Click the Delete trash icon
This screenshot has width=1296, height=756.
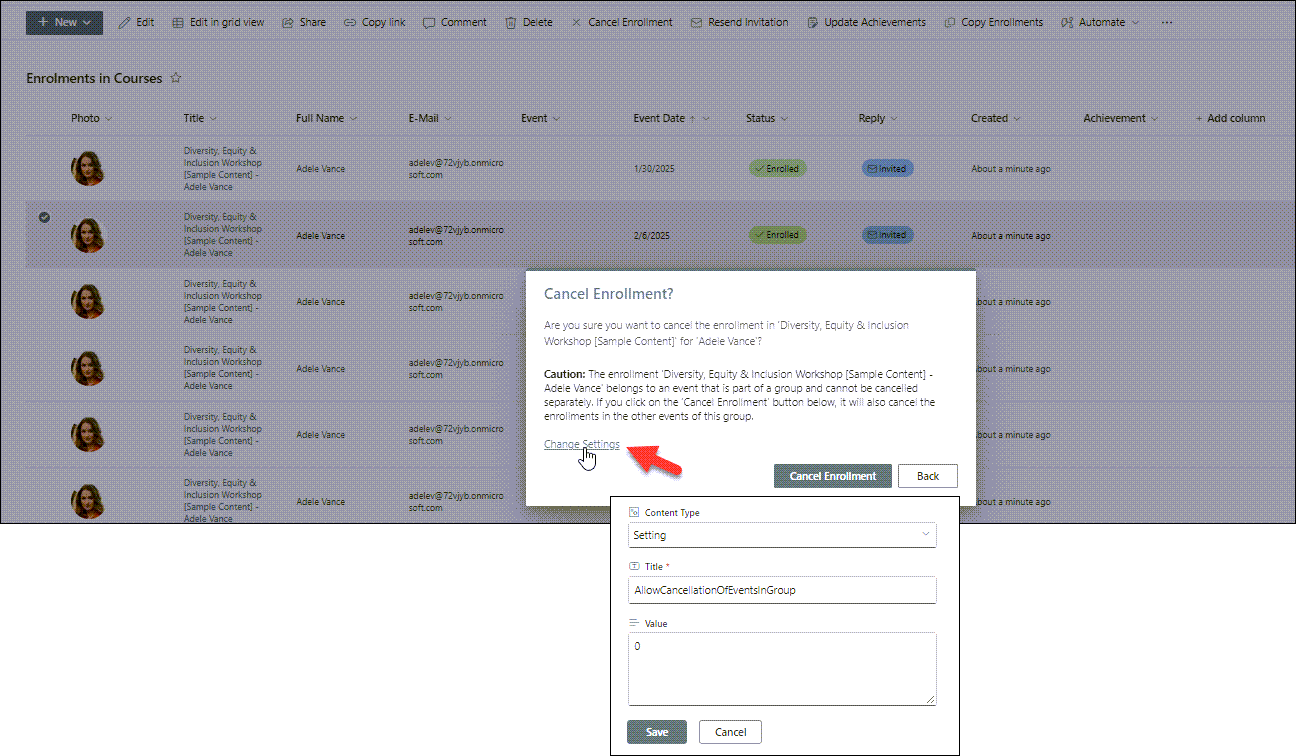[511, 22]
